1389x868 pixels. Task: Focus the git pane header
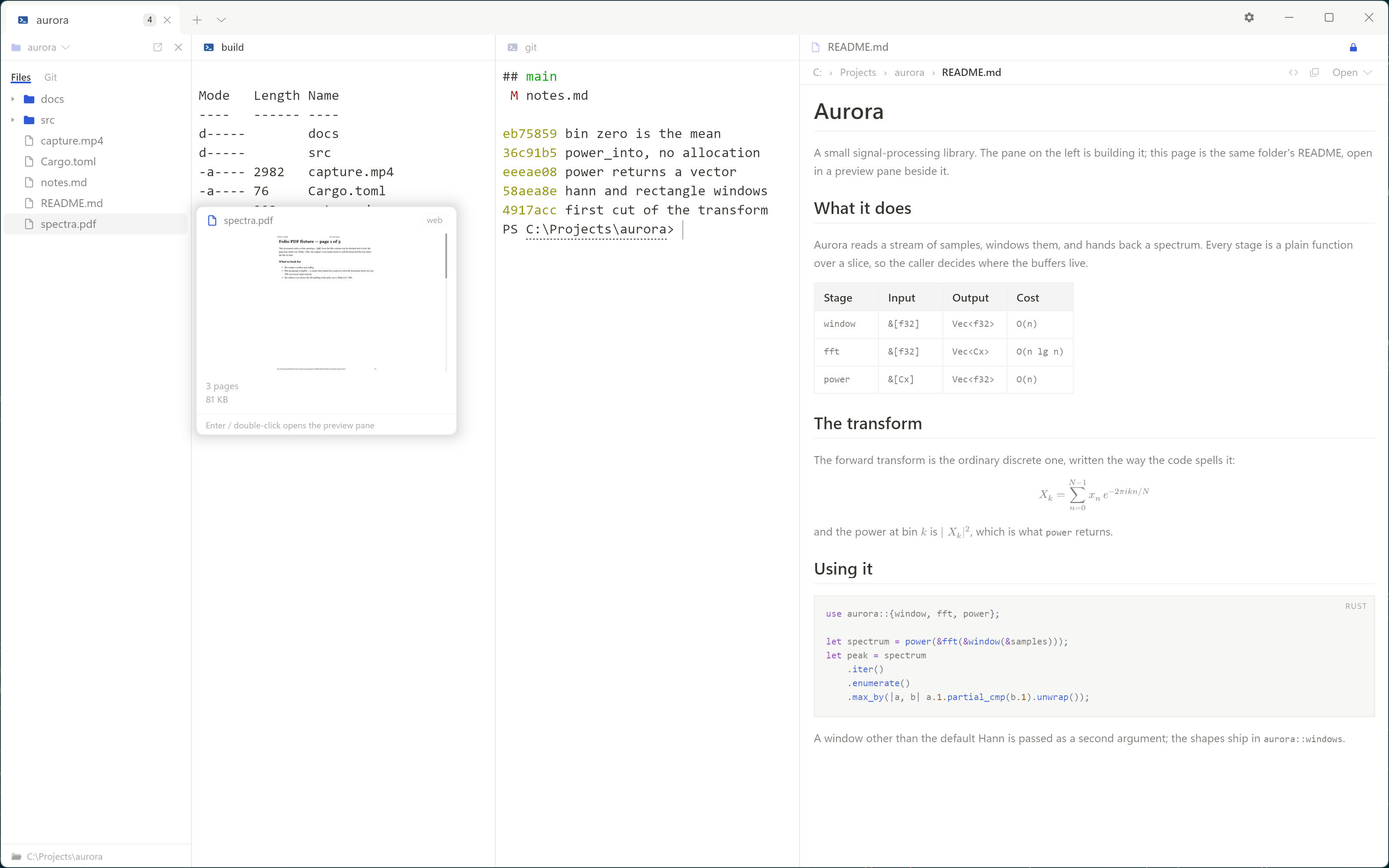pos(647,47)
